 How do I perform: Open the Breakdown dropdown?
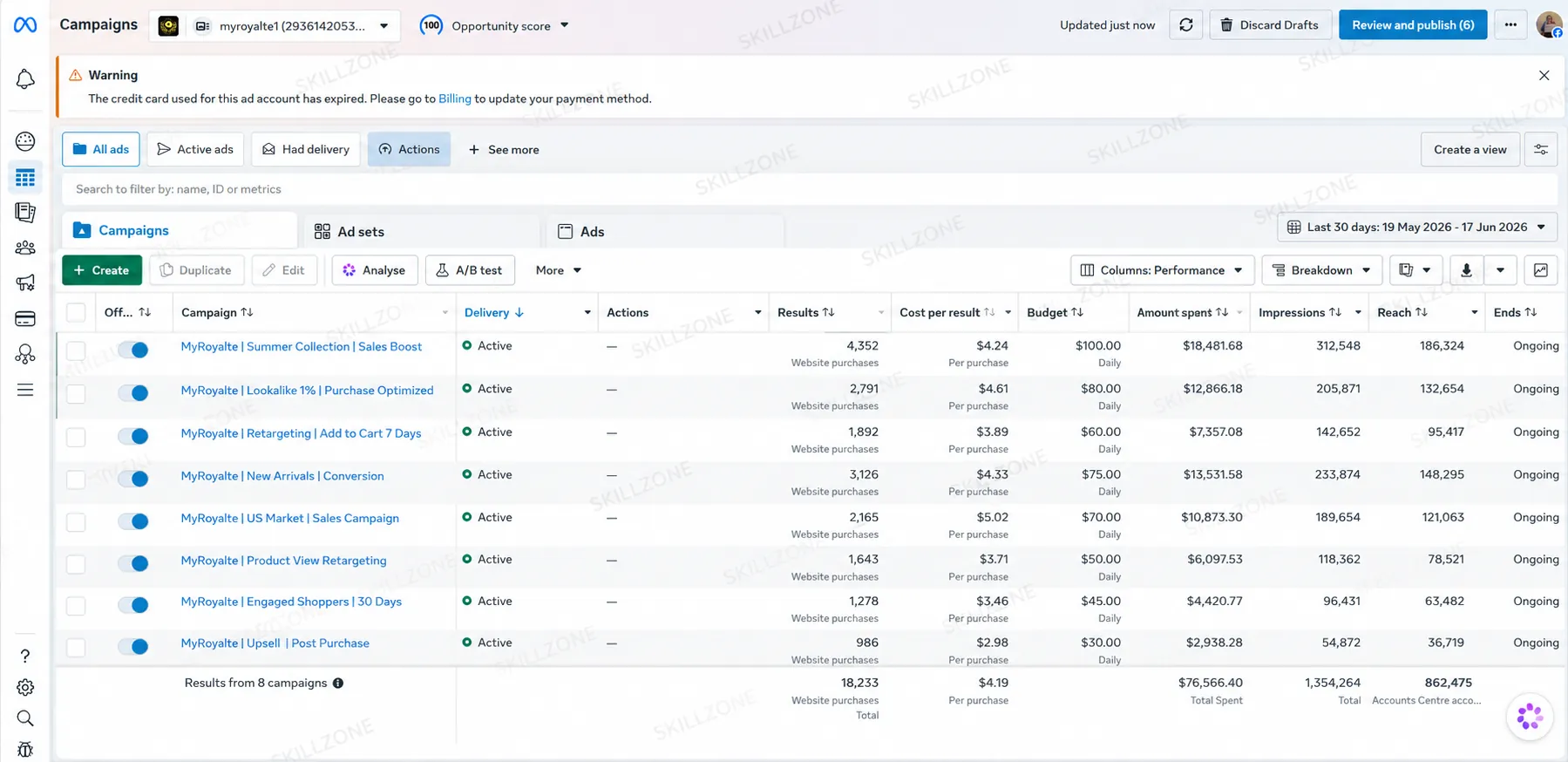(1322, 270)
